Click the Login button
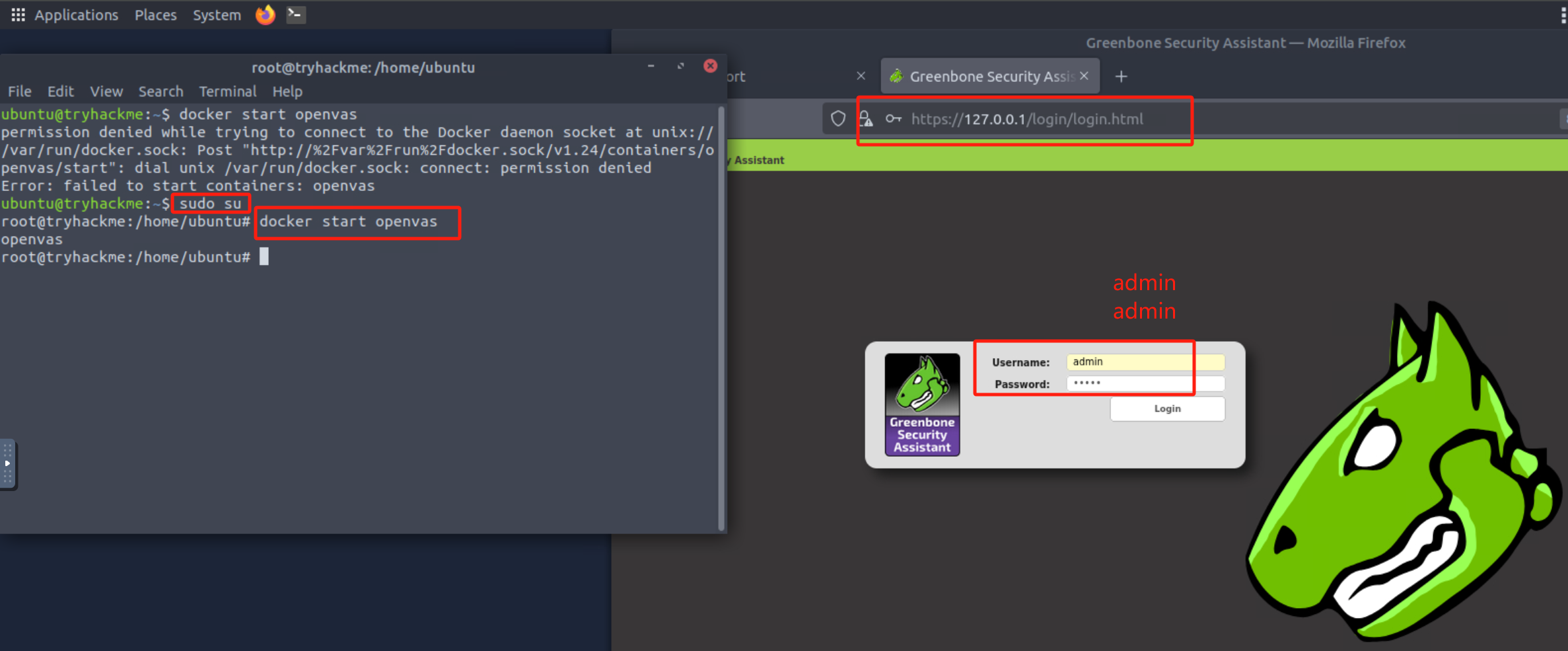The height and width of the screenshot is (651, 1568). [1167, 409]
